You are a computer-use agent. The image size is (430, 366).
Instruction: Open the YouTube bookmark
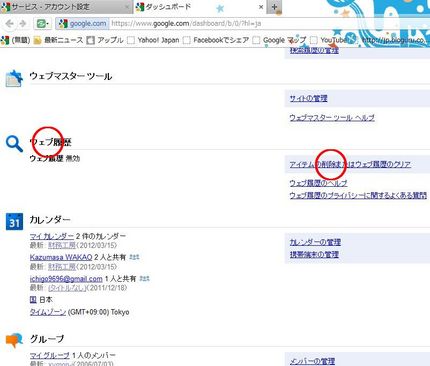(x=330, y=40)
